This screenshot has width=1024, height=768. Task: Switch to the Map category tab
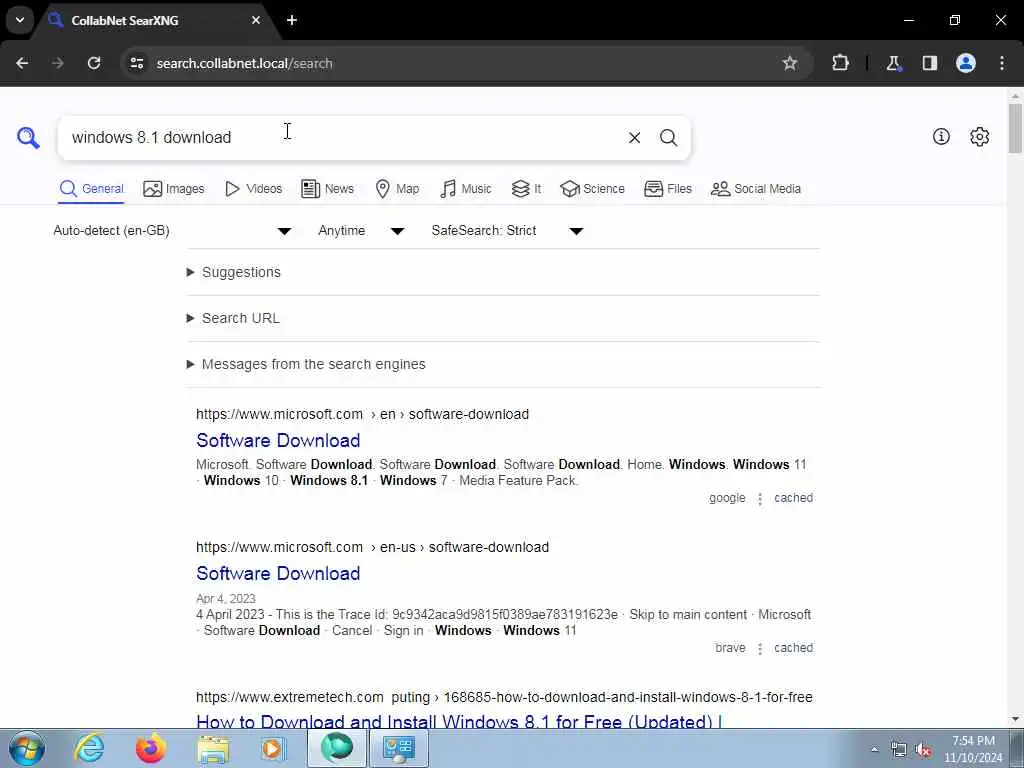(x=397, y=189)
